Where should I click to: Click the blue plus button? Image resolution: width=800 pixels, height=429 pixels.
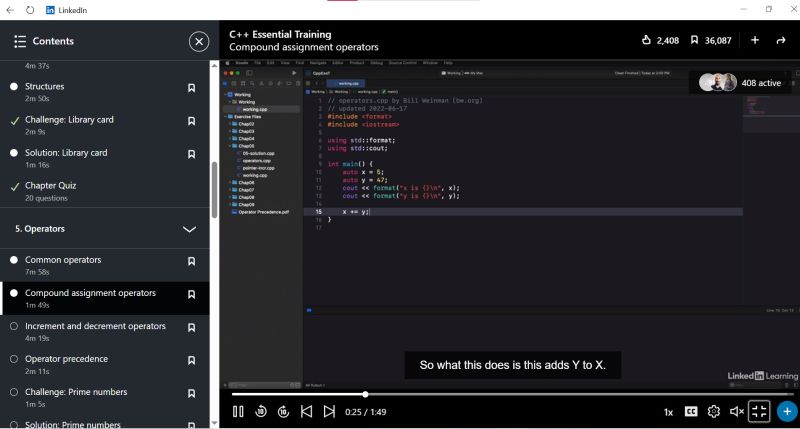tap(787, 411)
